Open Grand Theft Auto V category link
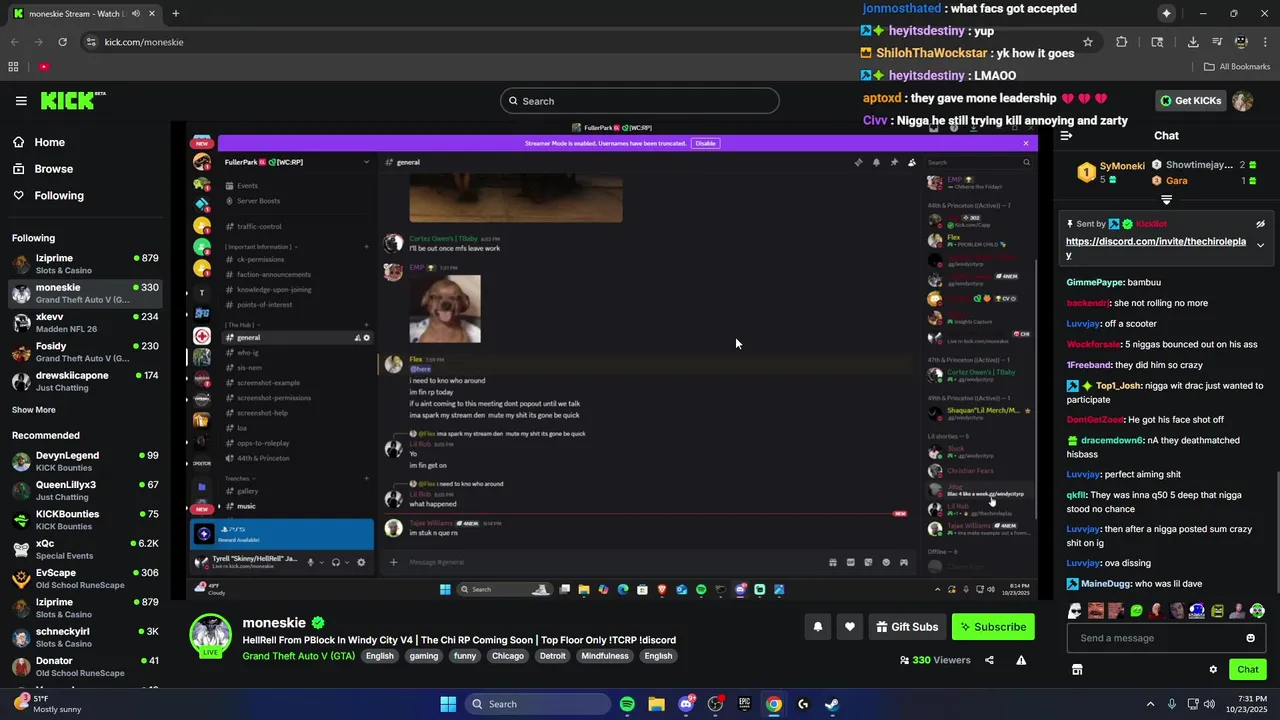This screenshot has width=1280, height=720. click(298, 656)
